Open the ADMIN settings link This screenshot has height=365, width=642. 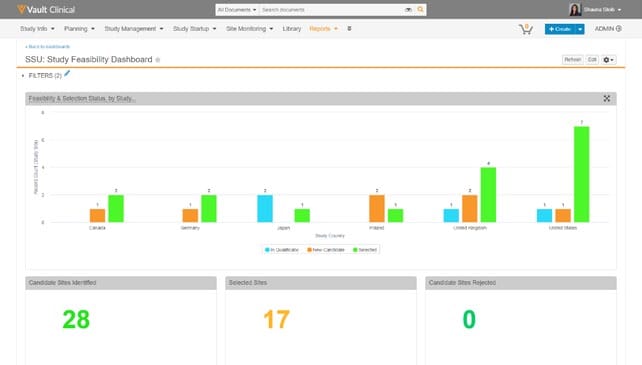[608, 29]
